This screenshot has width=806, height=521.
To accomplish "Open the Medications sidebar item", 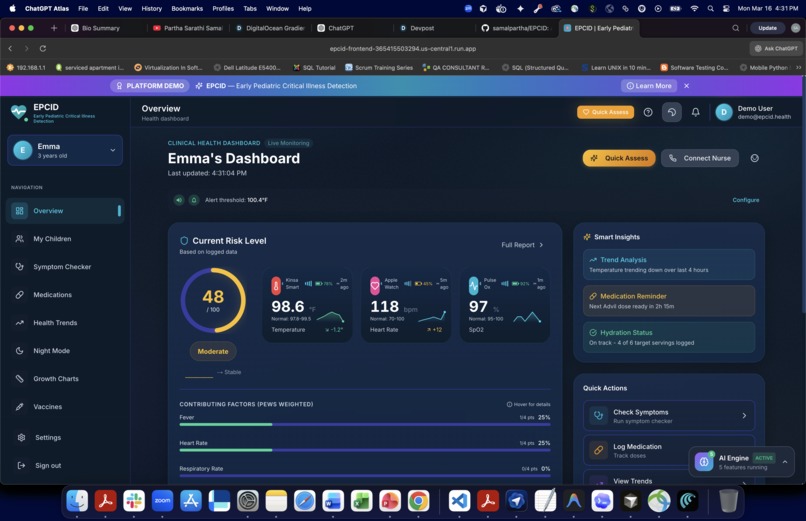I will tap(65, 295).
